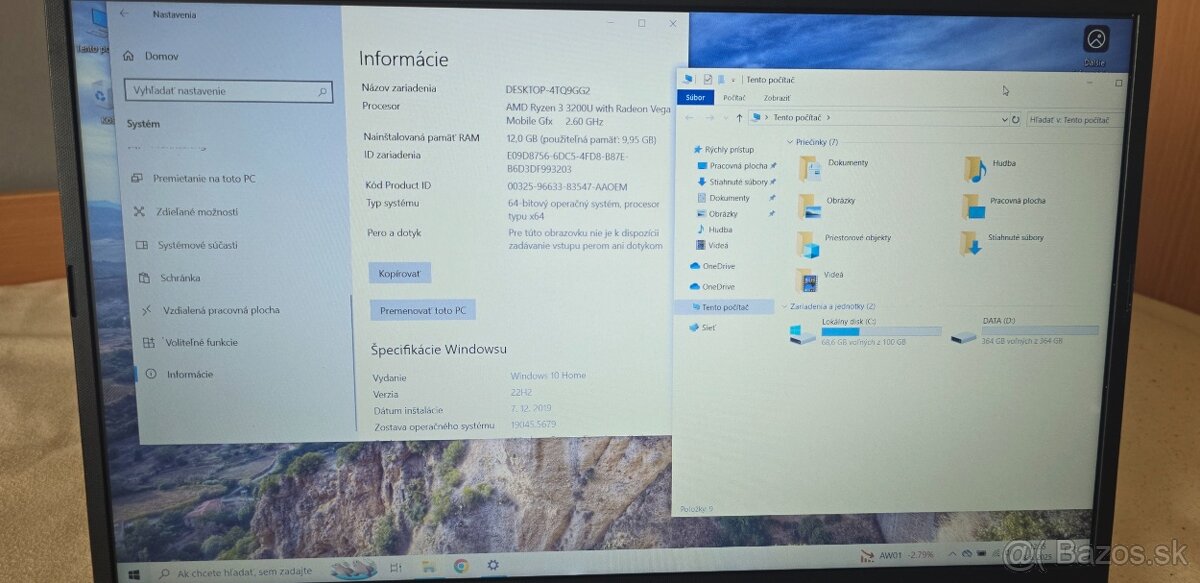
Task: Open address bar history dropdown
Action: 1004,119
